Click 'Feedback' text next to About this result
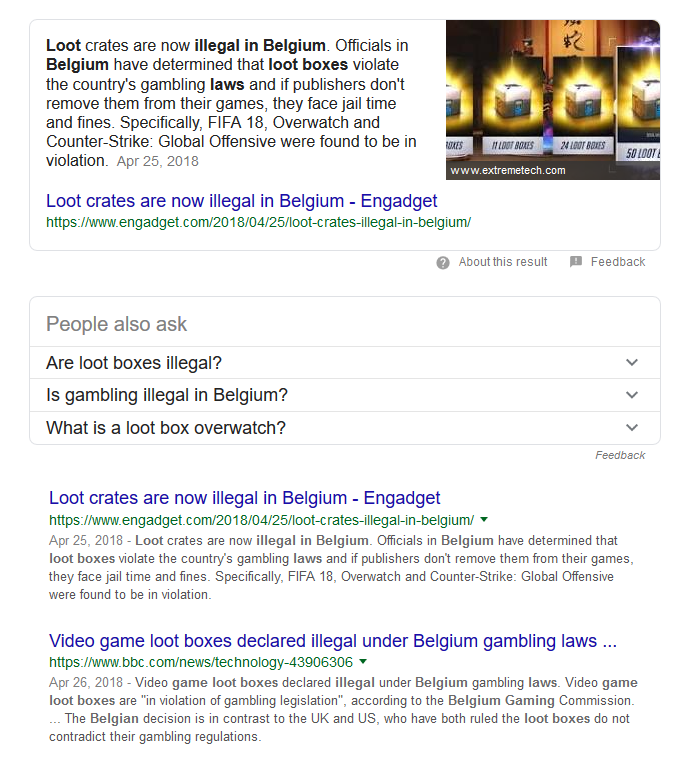 pyautogui.click(x=618, y=262)
